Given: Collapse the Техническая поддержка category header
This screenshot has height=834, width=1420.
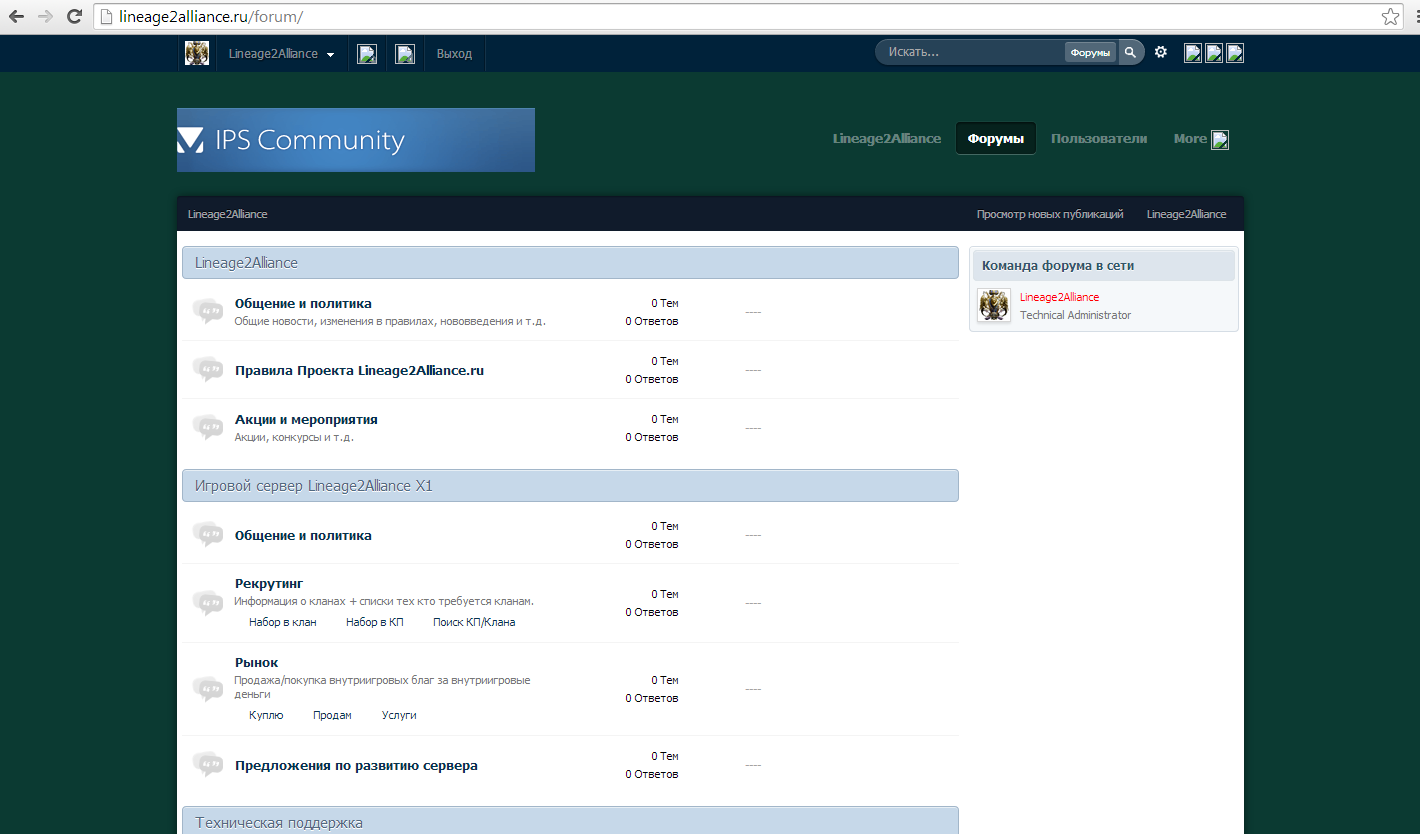Looking at the screenshot, I should [570, 821].
